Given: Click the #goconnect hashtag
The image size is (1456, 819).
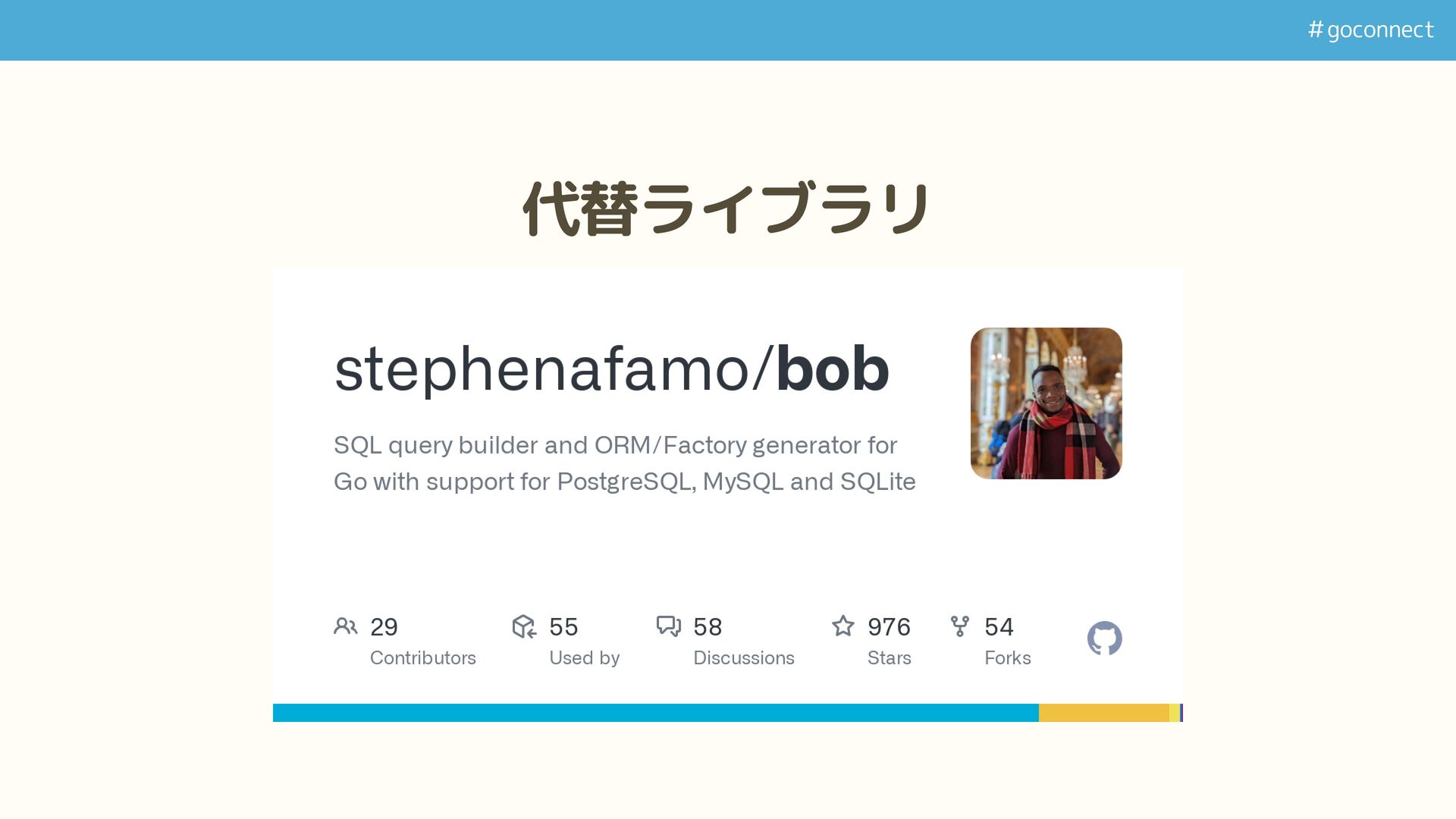Looking at the screenshot, I should click(1370, 30).
